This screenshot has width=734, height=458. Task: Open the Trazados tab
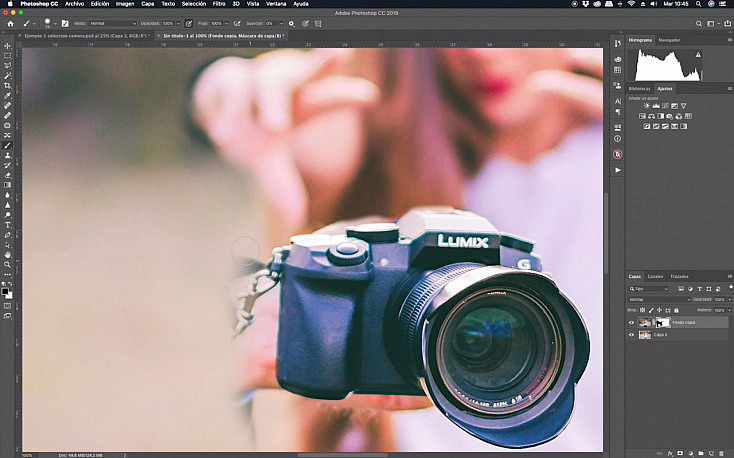pyautogui.click(x=679, y=277)
